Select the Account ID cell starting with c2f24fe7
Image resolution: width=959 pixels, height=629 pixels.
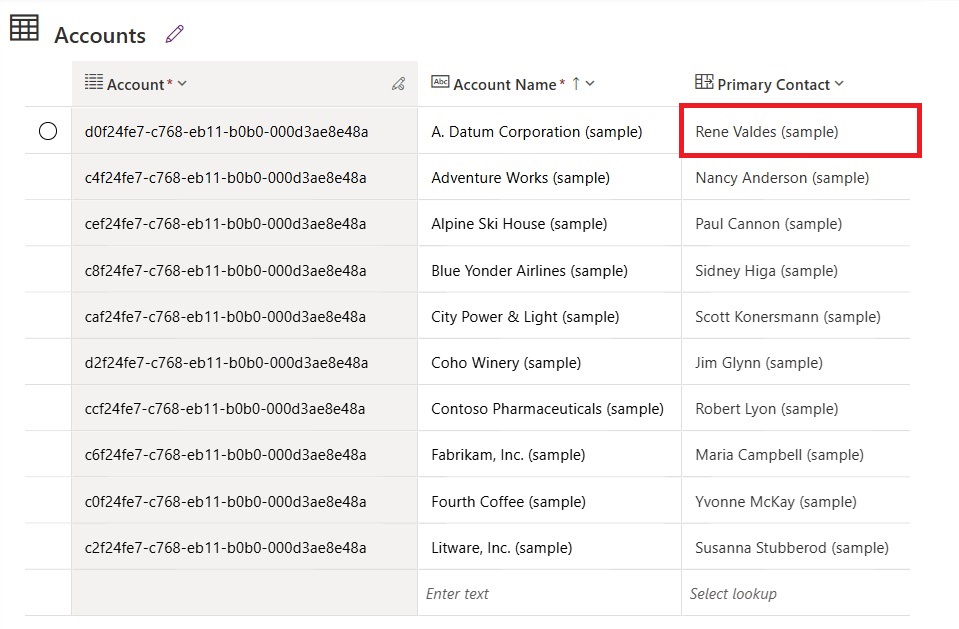point(245,547)
